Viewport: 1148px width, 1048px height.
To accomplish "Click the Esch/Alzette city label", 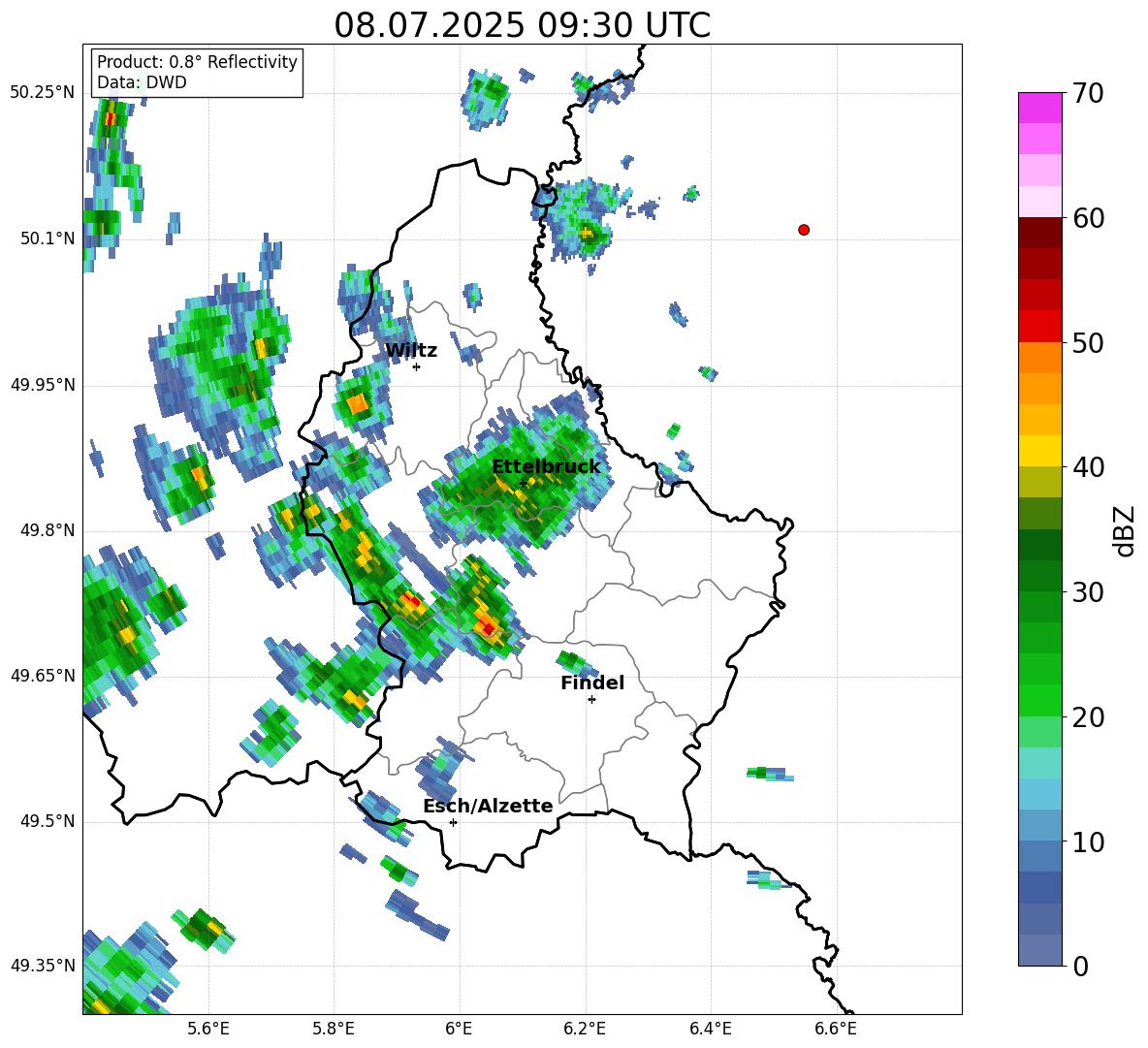I will point(488,806).
